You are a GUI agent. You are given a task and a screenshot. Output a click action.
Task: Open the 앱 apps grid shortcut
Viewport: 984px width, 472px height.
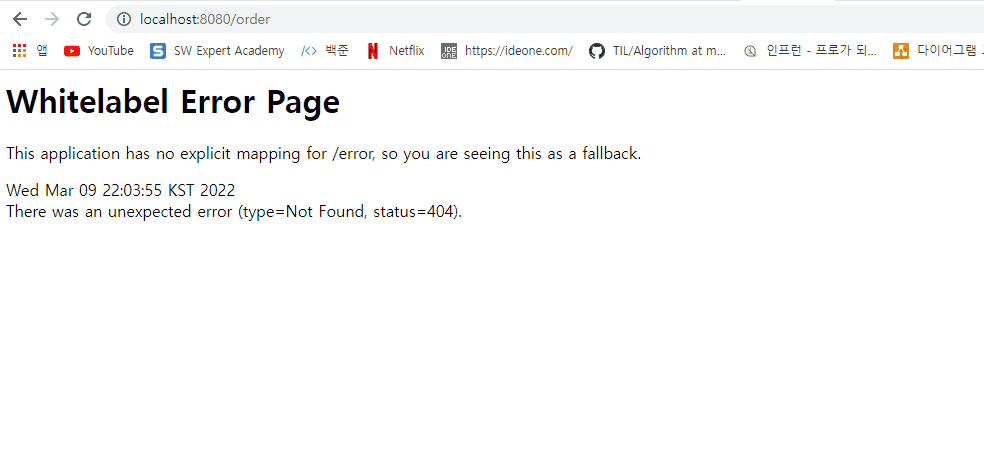tap(30, 51)
